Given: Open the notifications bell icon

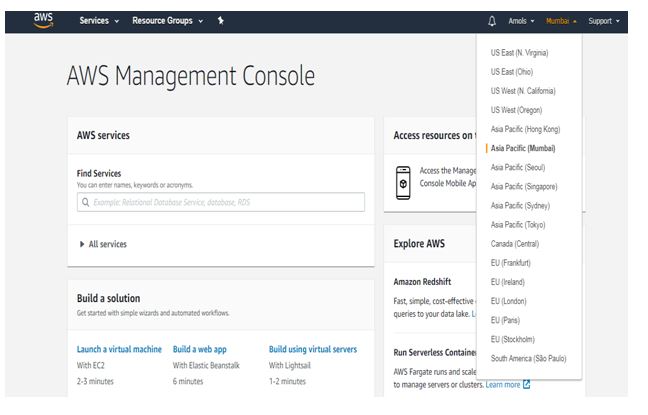Looking at the screenshot, I should coord(492,21).
